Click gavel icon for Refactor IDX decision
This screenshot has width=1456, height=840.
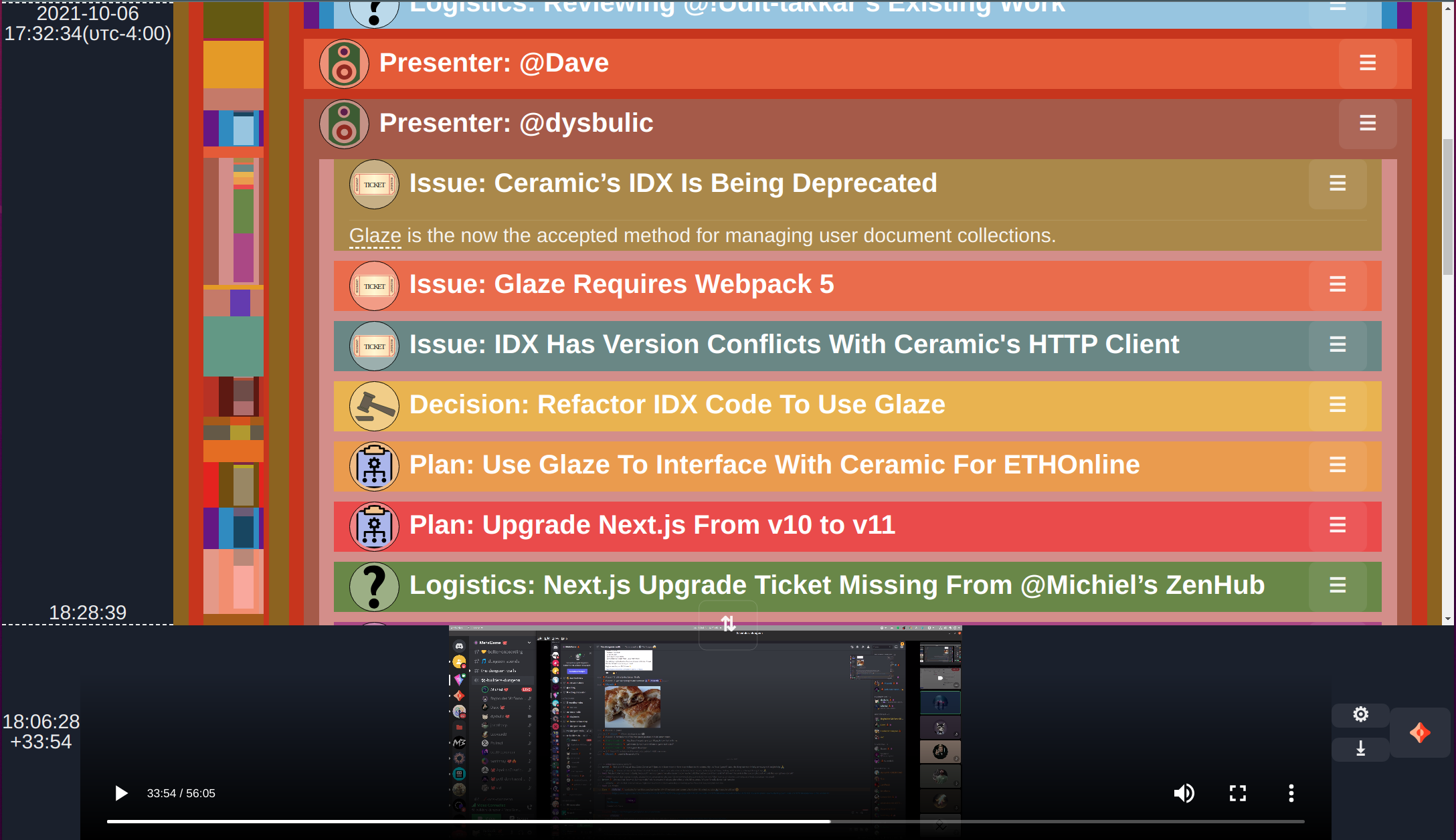pos(374,406)
